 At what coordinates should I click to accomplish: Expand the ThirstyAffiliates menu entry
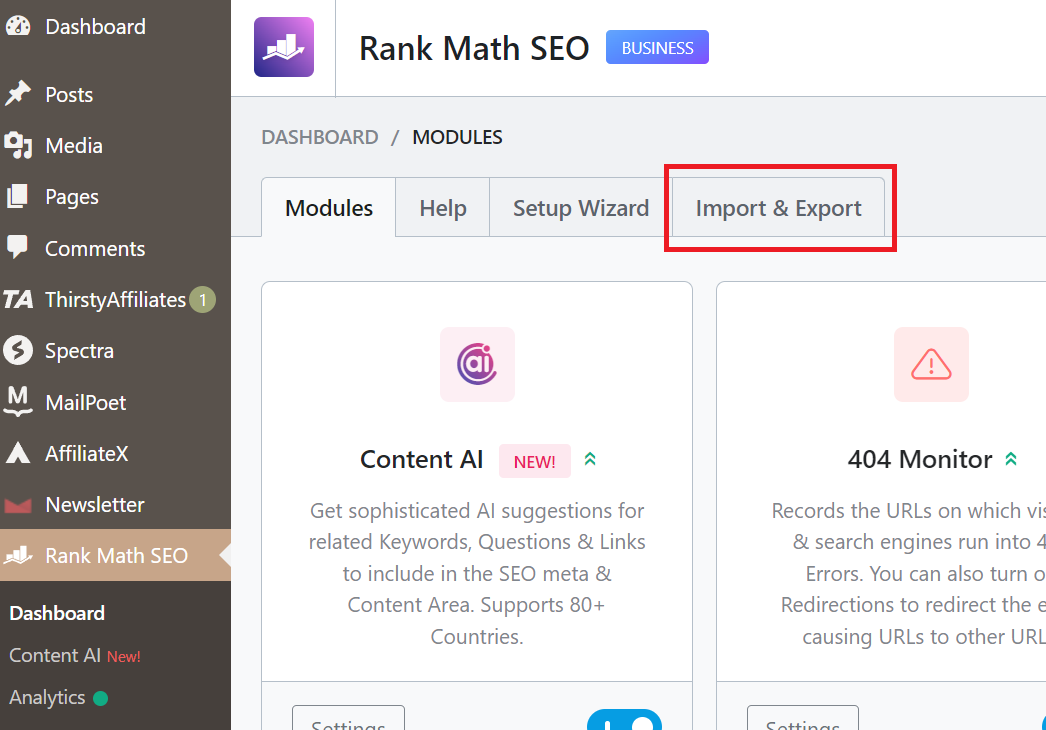(x=114, y=299)
